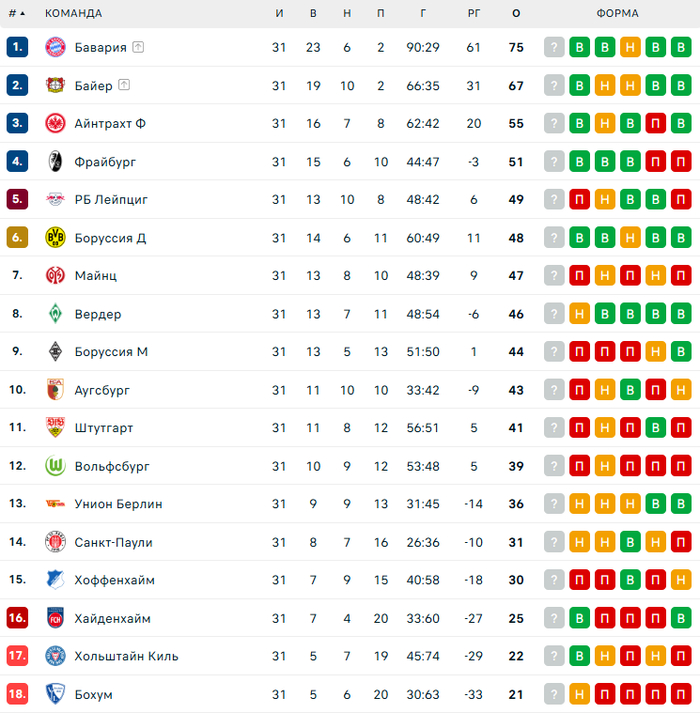Click the RB Leipzig team logo
Image resolution: width=700 pixels, height=713 pixels.
(55, 199)
